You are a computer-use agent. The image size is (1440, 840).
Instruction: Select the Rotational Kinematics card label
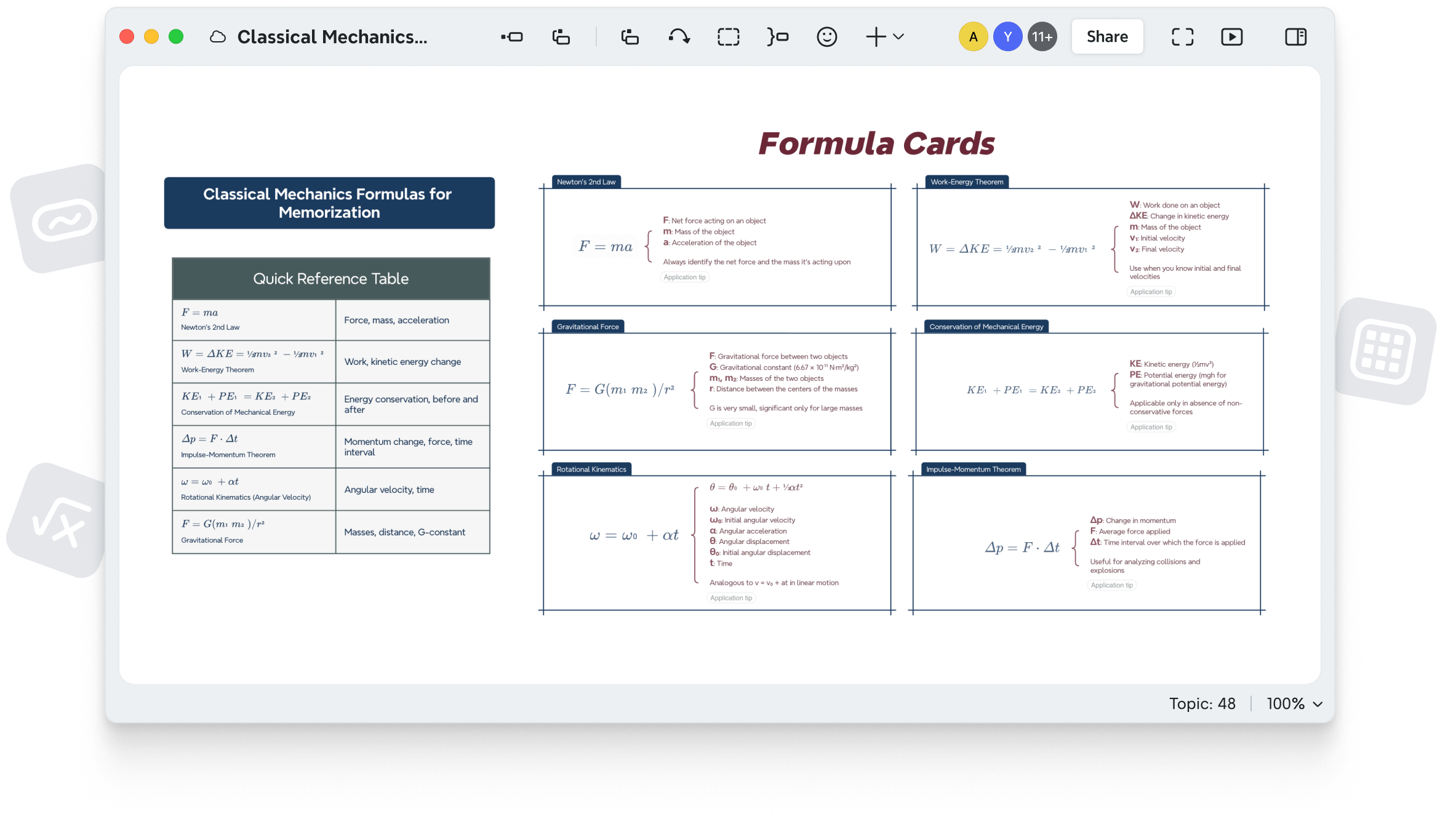click(x=591, y=469)
